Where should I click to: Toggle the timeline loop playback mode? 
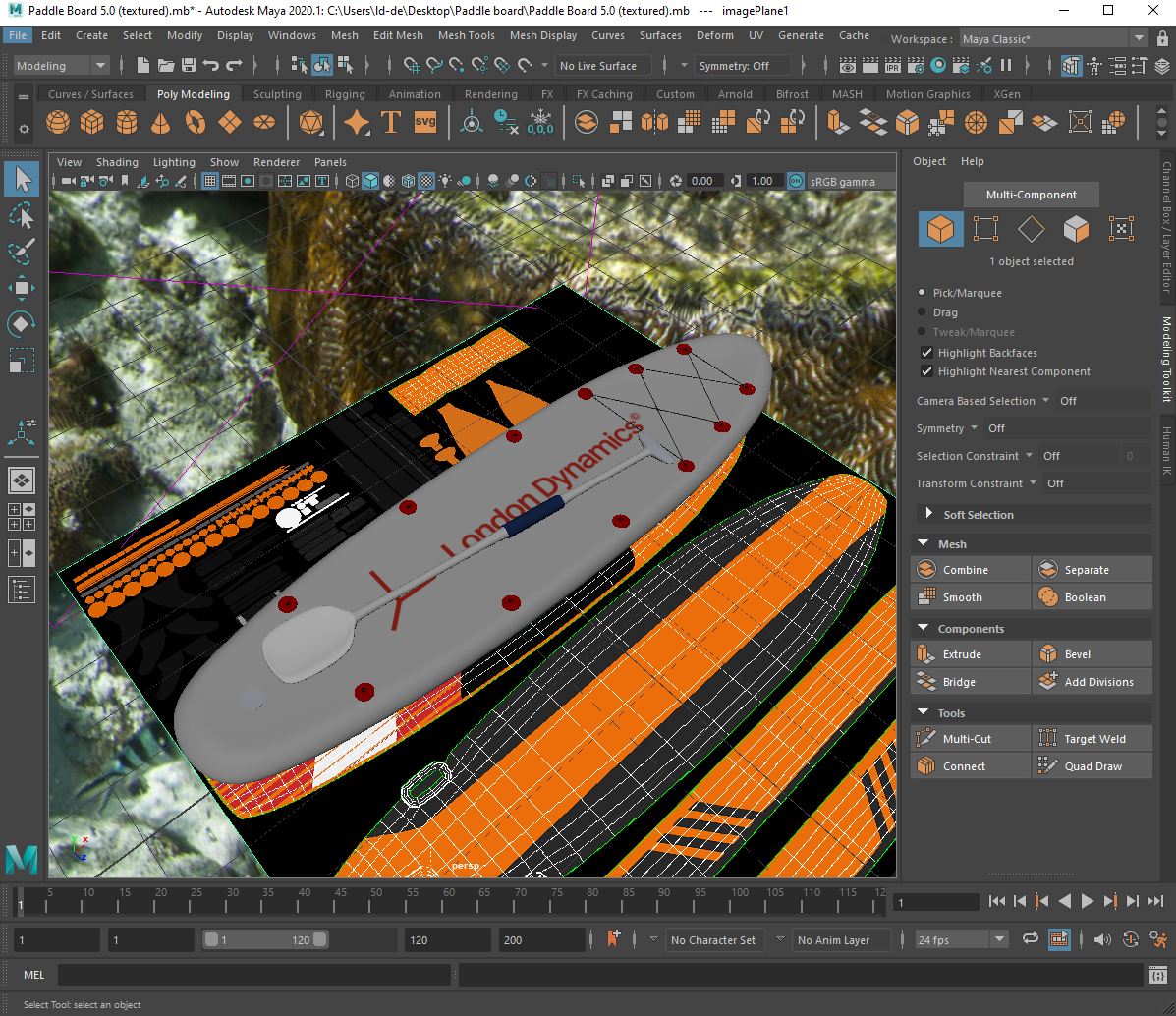(x=1031, y=939)
